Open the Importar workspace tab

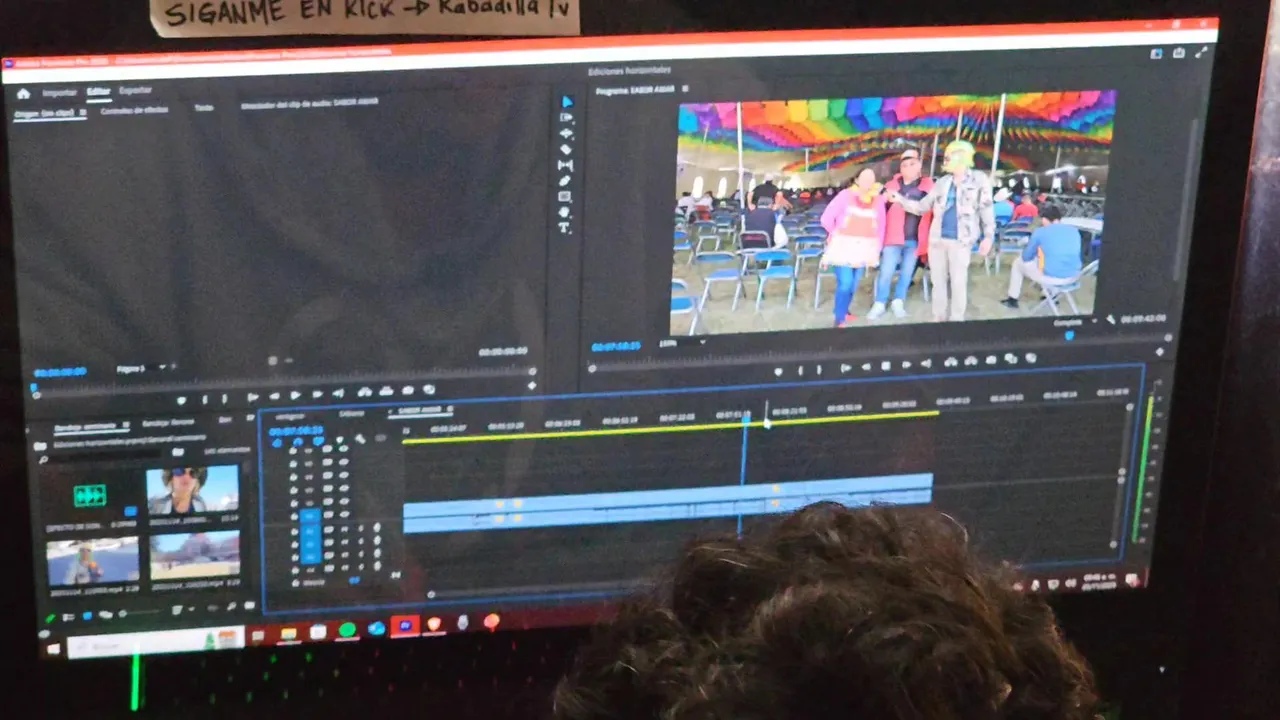coord(59,93)
